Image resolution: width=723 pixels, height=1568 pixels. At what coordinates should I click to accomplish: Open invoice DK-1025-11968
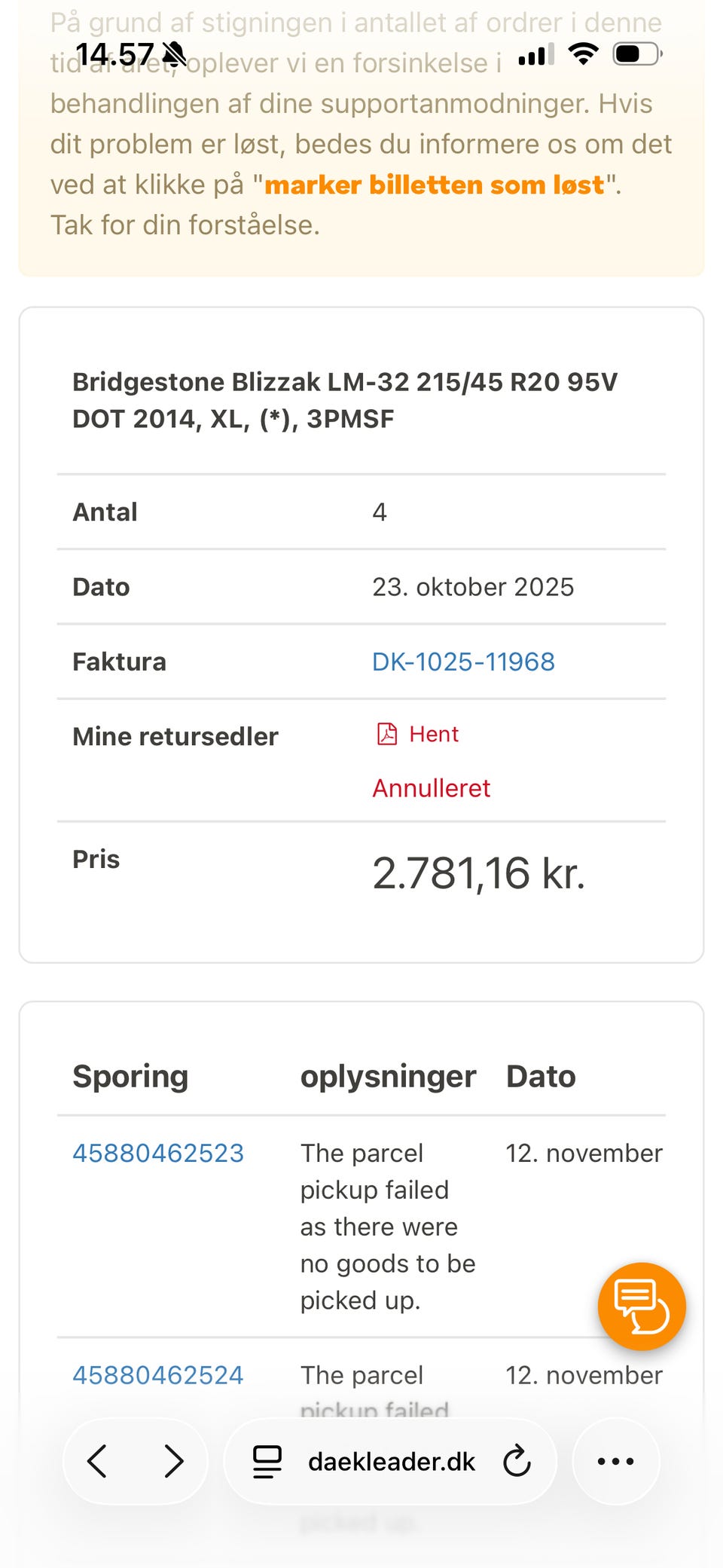point(463,662)
